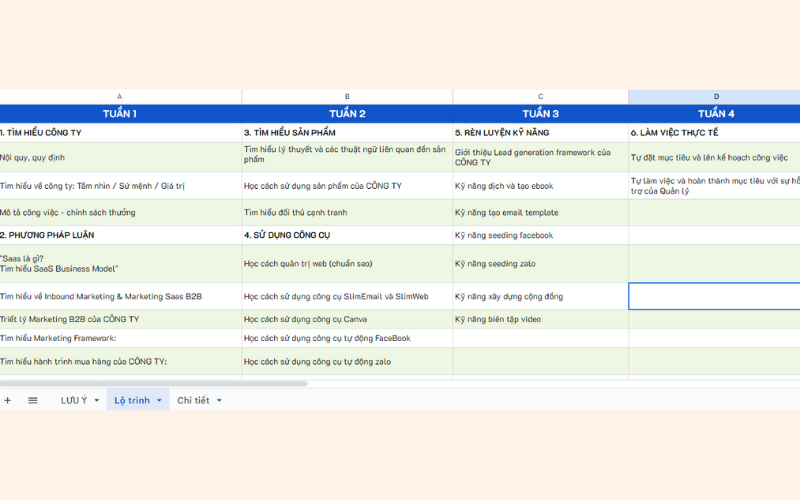The width and height of the screenshot is (800, 500).
Task: Select column A header
Action: point(120,97)
